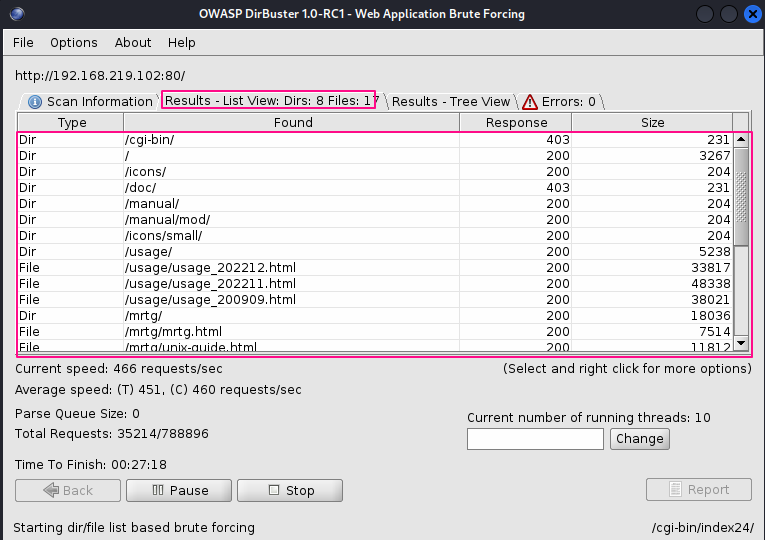Click the Change threads button
Image resolution: width=765 pixels, height=540 pixels.
pyautogui.click(x=639, y=438)
